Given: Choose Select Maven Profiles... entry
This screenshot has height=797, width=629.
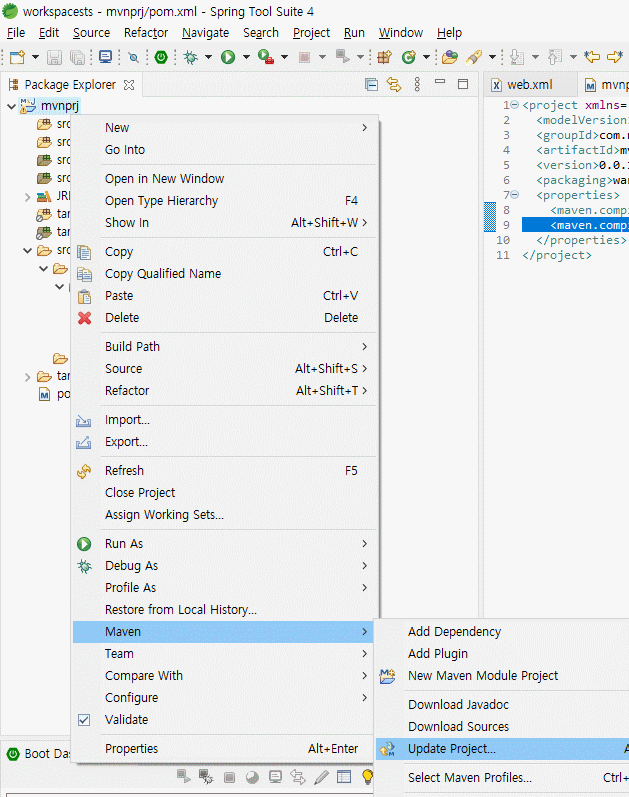Looking at the screenshot, I should tap(502, 778).
